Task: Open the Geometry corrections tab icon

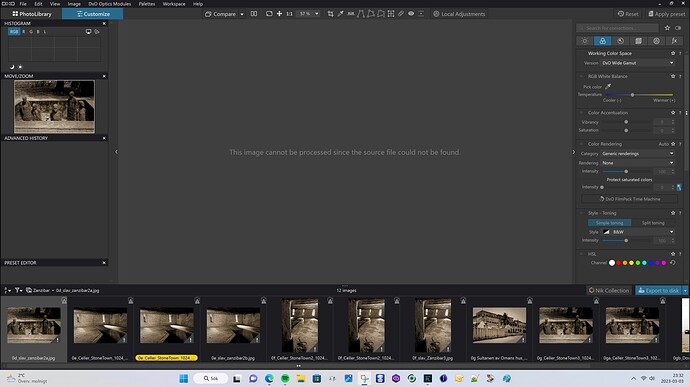Action: tap(639, 41)
